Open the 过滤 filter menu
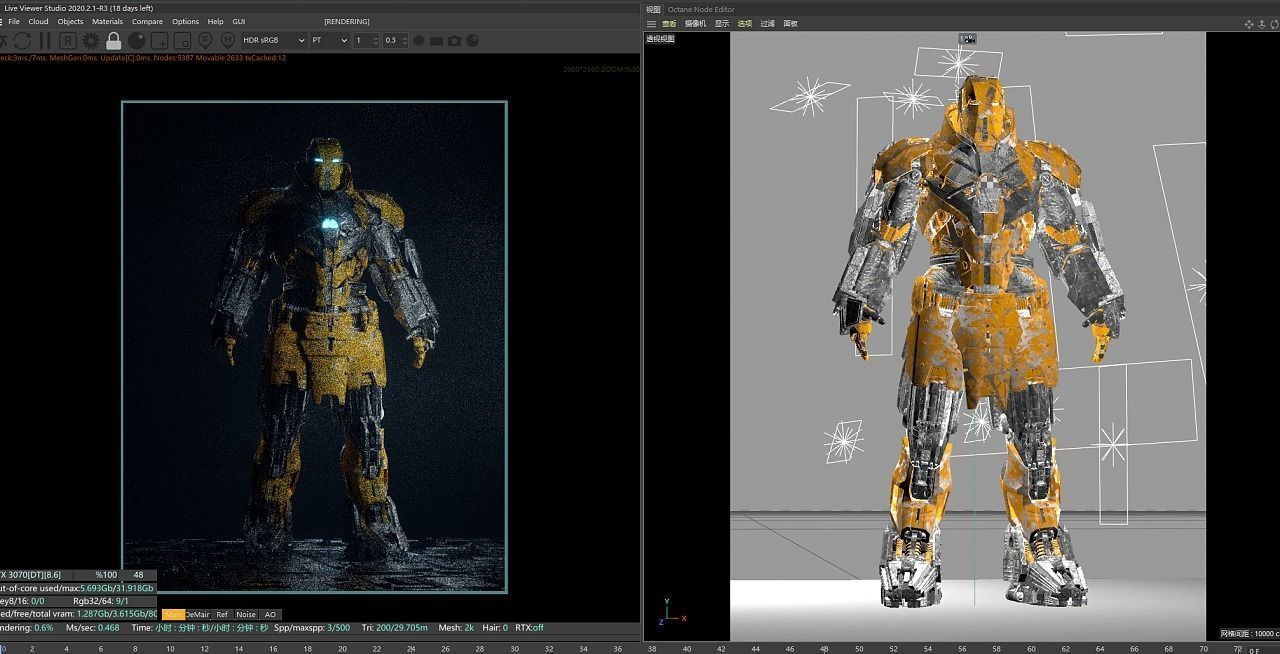 click(767, 24)
